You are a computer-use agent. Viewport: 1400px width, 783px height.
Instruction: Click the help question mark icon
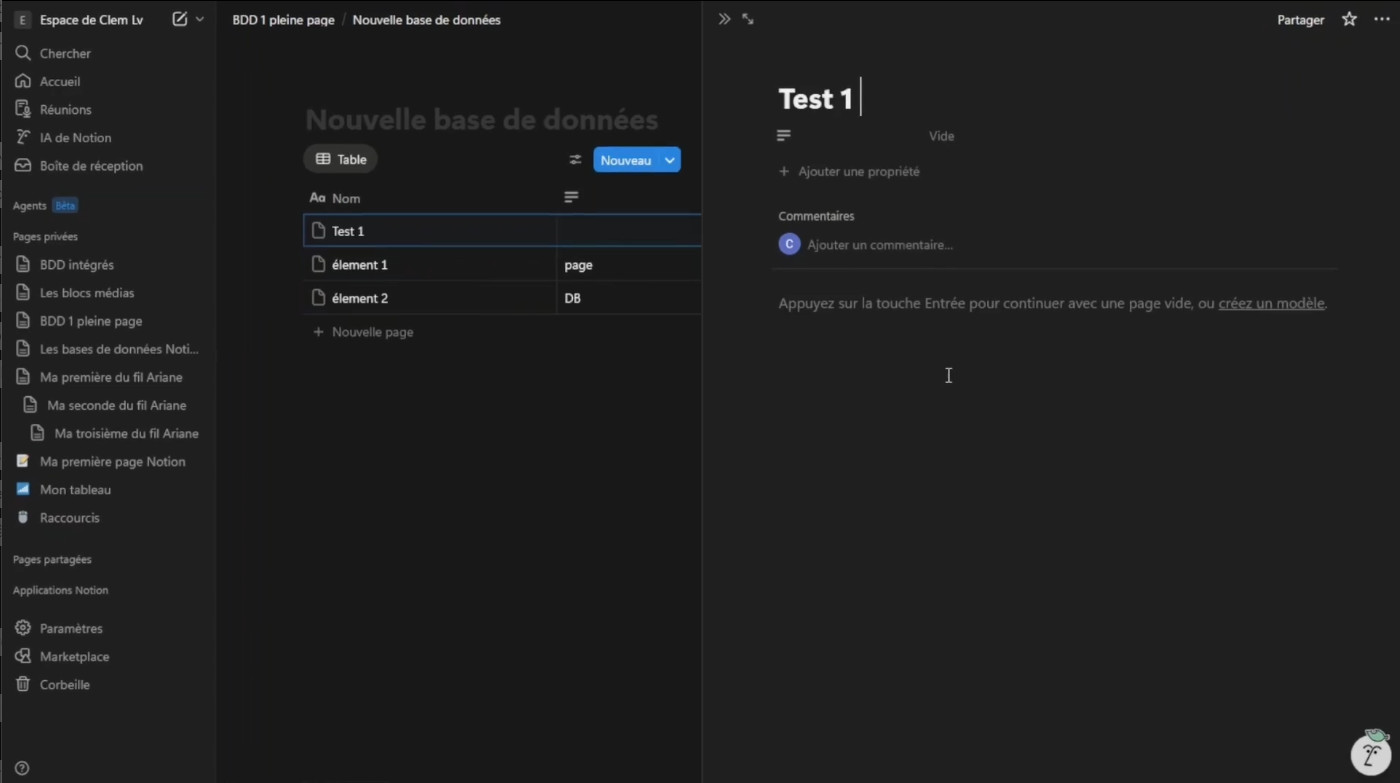point(22,768)
